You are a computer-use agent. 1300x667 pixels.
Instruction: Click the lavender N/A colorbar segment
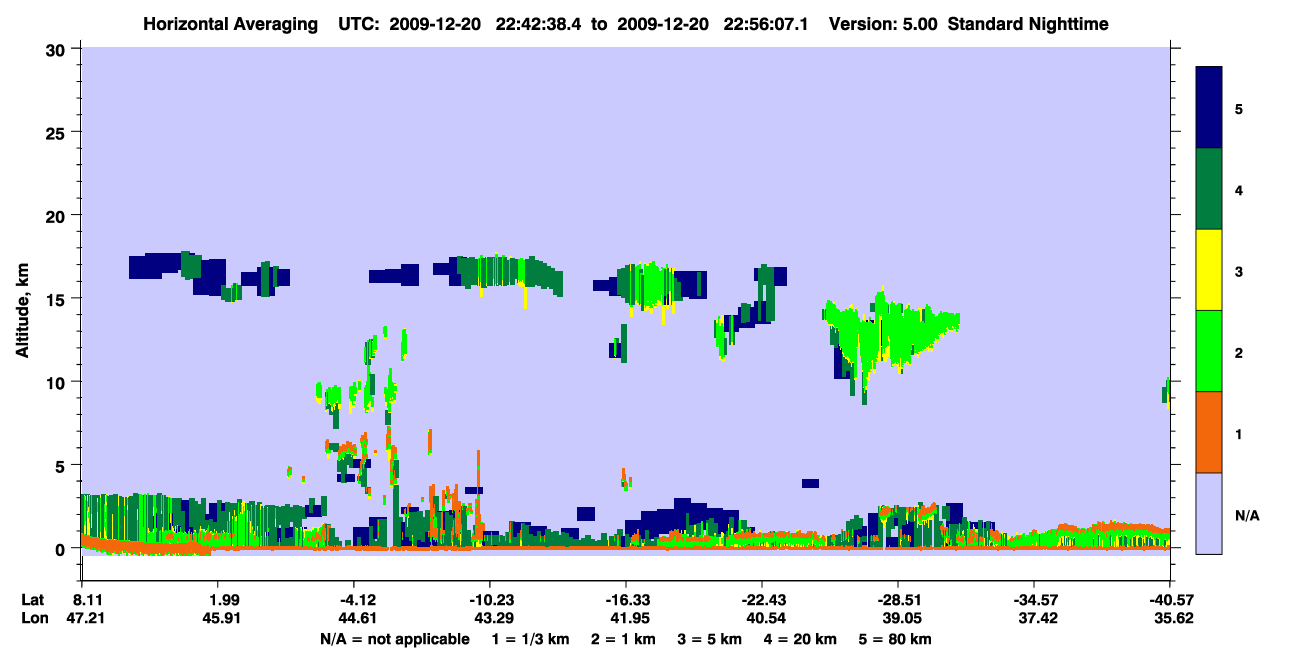click(1209, 513)
